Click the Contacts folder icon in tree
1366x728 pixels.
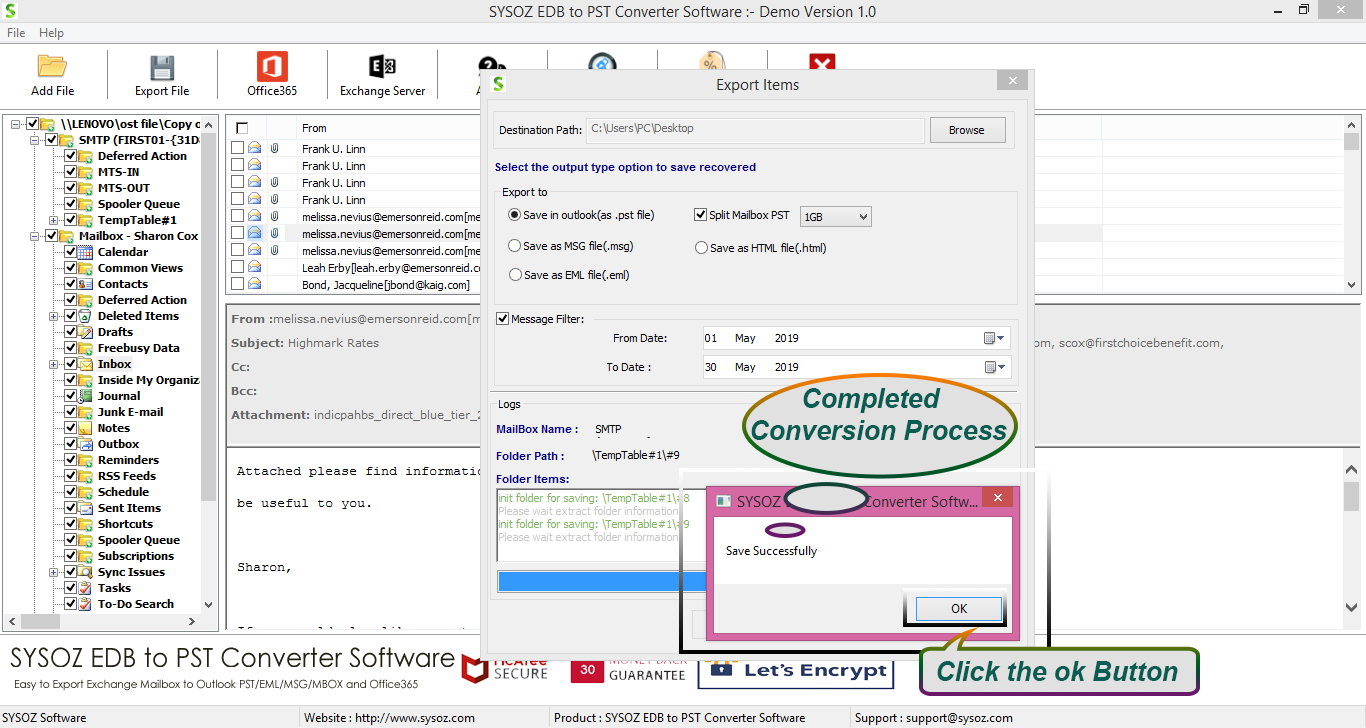point(85,284)
